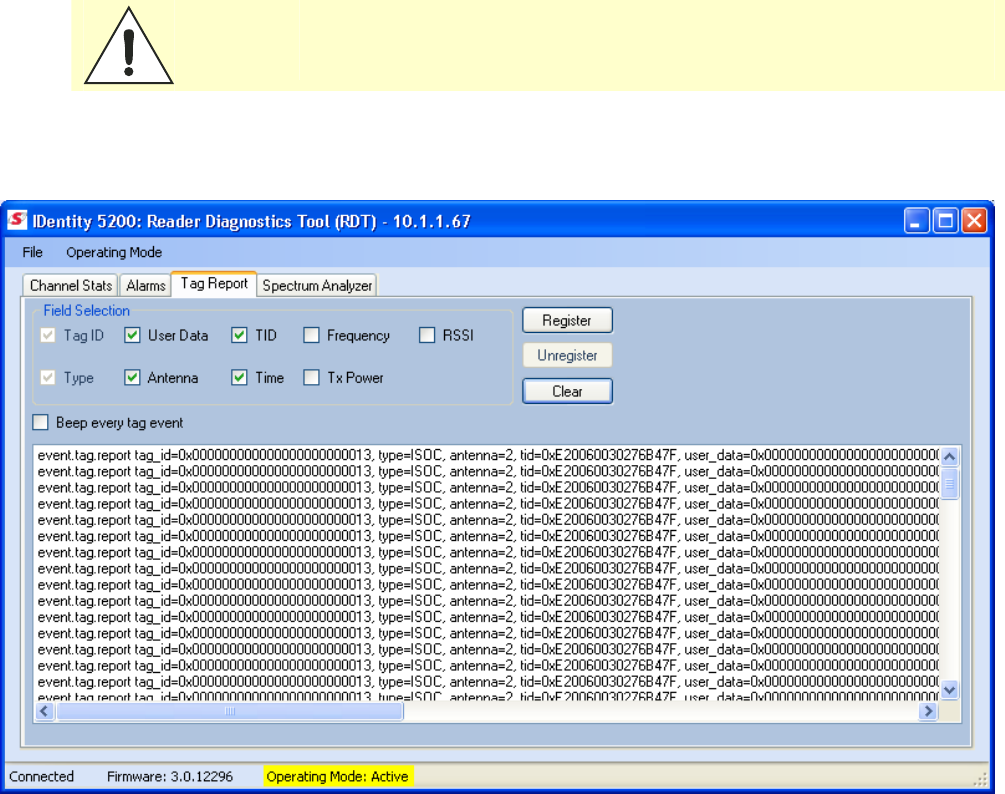The width and height of the screenshot is (1005, 794).
Task: Enable the Frequency field checkbox
Action: pyautogui.click(x=311, y=335)
